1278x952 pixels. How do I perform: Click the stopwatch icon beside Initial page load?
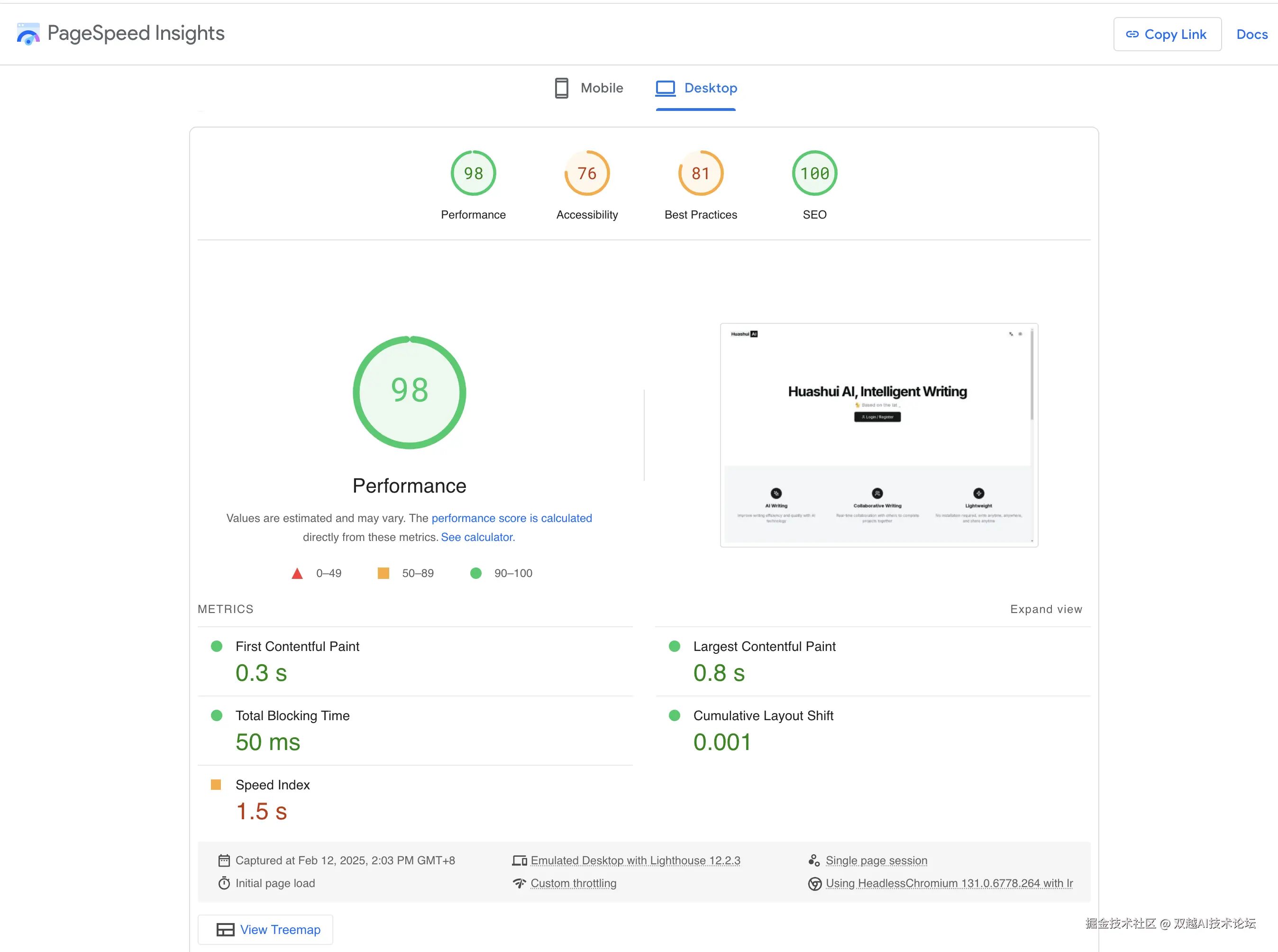point(224,883)
